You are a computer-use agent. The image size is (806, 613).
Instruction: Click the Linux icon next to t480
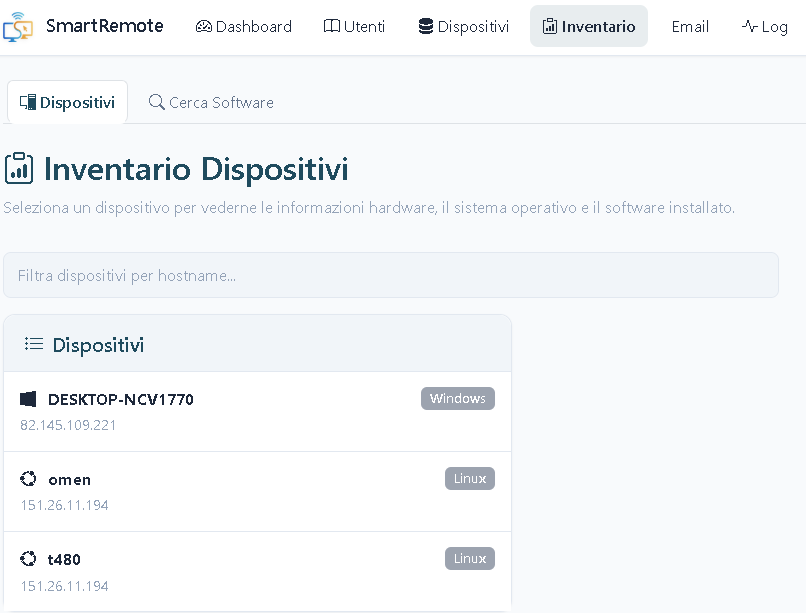coord(28,558)
